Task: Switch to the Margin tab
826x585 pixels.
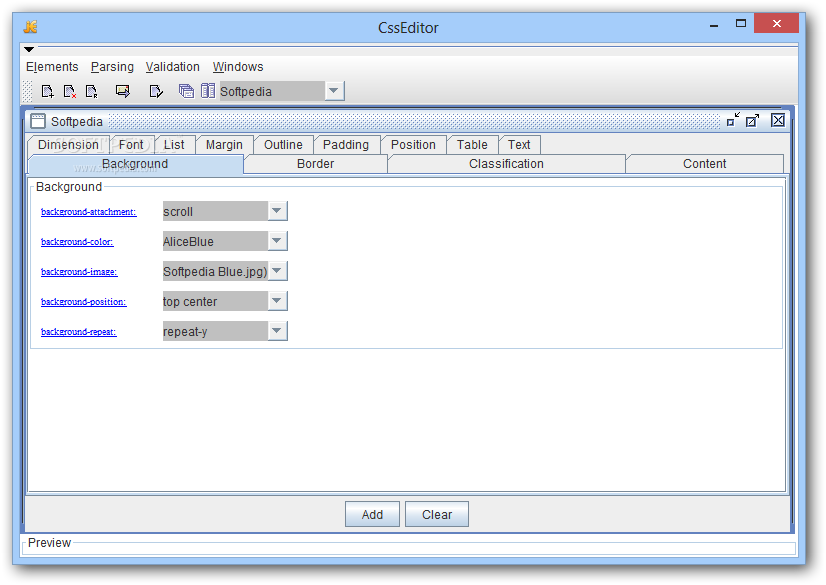Action: pyautogui.click(x=224, y=144)
